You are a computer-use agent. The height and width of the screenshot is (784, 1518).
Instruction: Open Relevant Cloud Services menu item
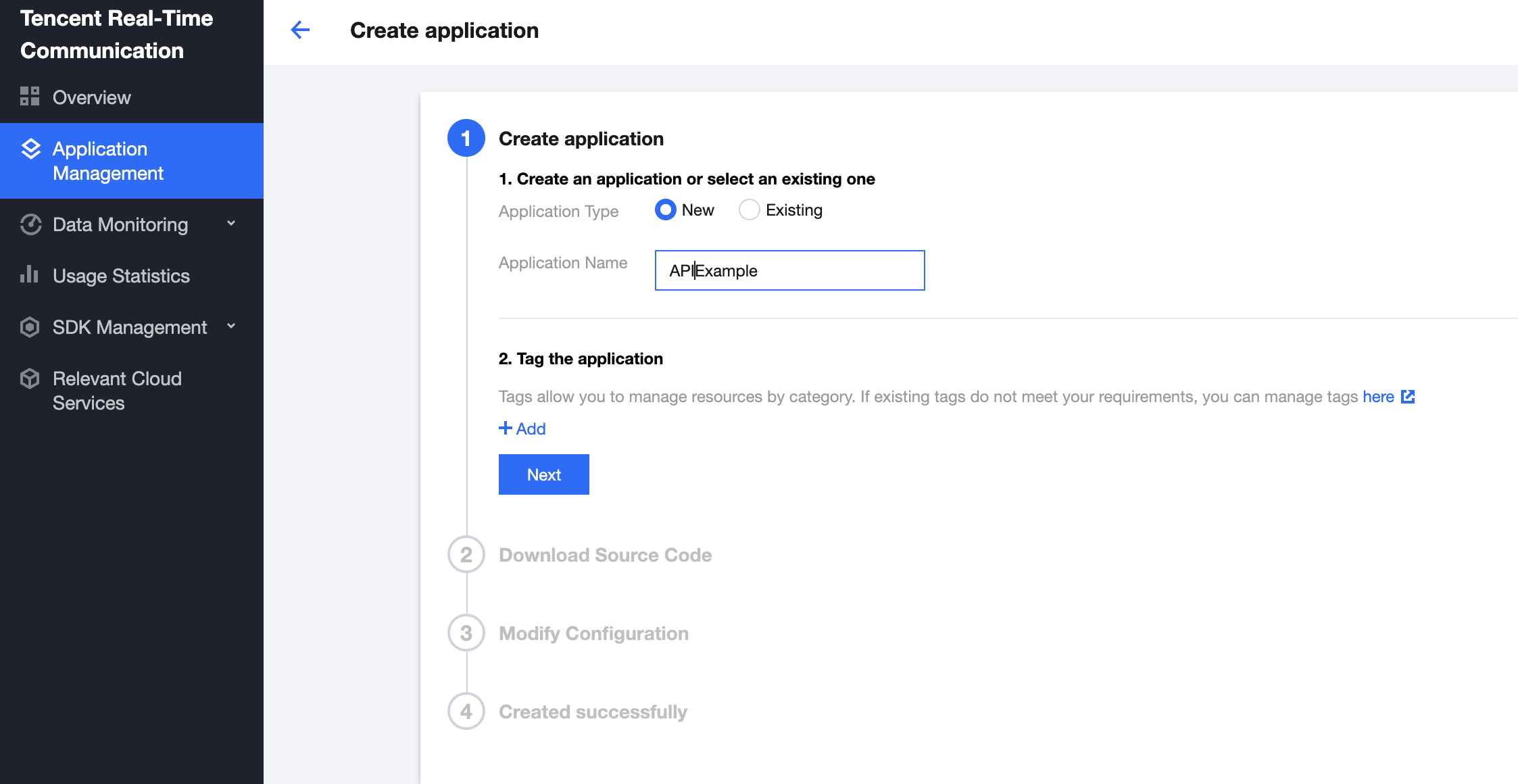[116, 391]
